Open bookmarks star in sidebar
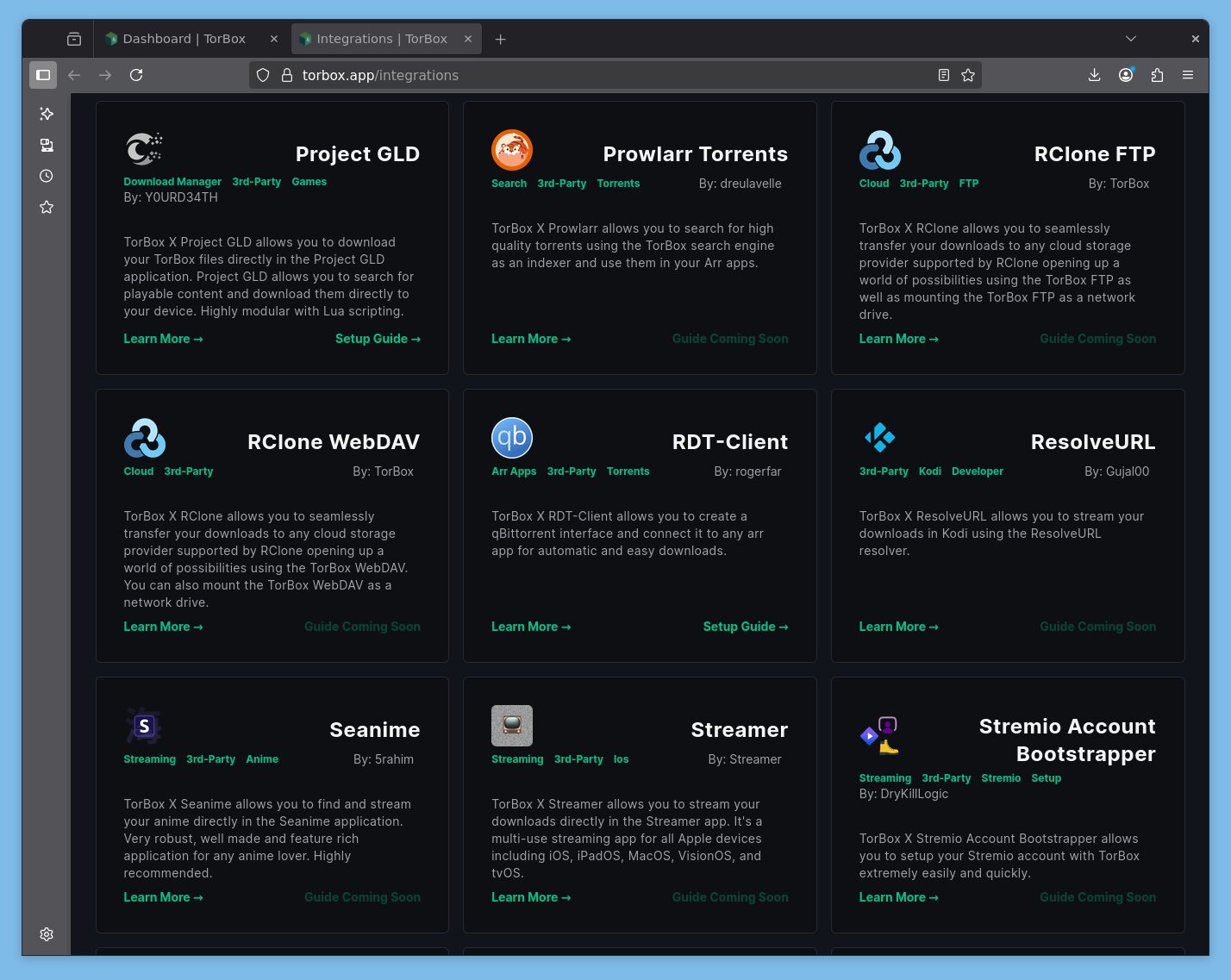 (x=47, y=207)
